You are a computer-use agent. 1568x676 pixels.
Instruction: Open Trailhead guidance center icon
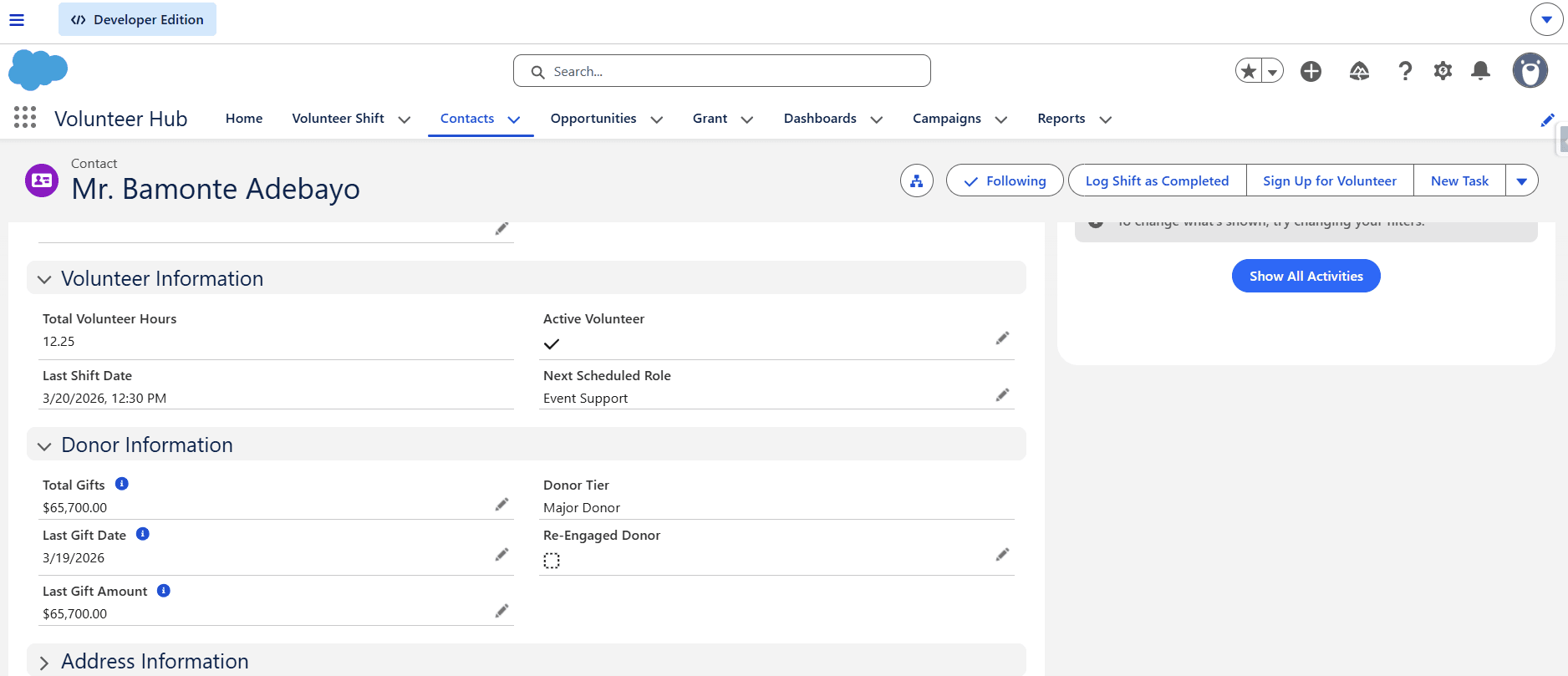pyautogui.click(x=1359, y=71)
